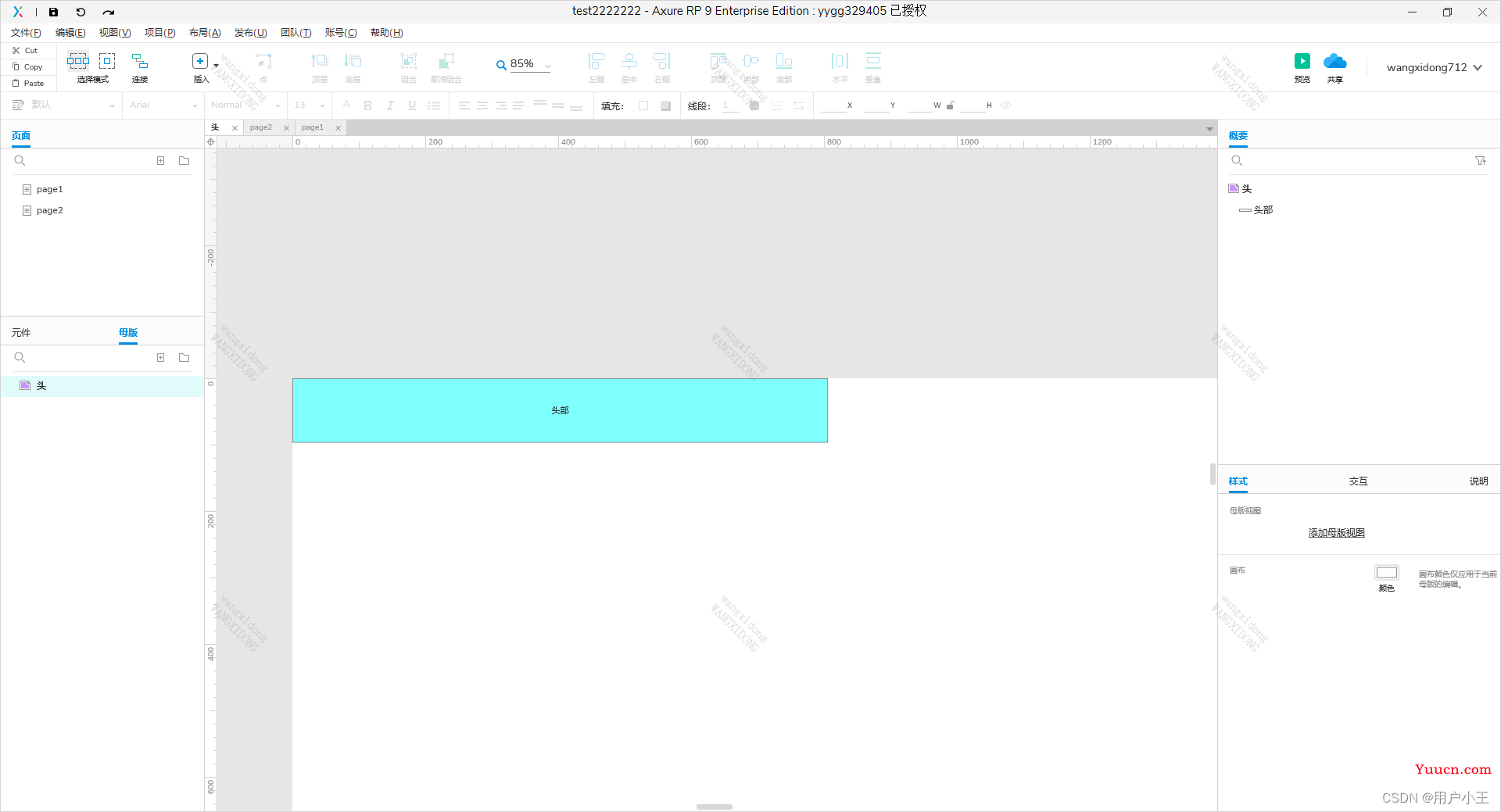The image size is (1501, 812).
Task: Toggle the width-height aspect ratio lock
Action: coord(950,106)
